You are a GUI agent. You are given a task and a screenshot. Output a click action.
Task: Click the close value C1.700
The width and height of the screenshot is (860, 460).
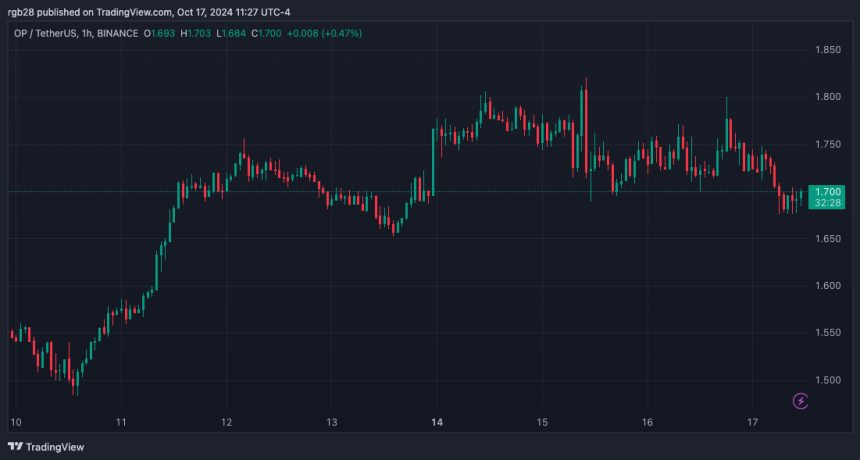coord(267,33)
